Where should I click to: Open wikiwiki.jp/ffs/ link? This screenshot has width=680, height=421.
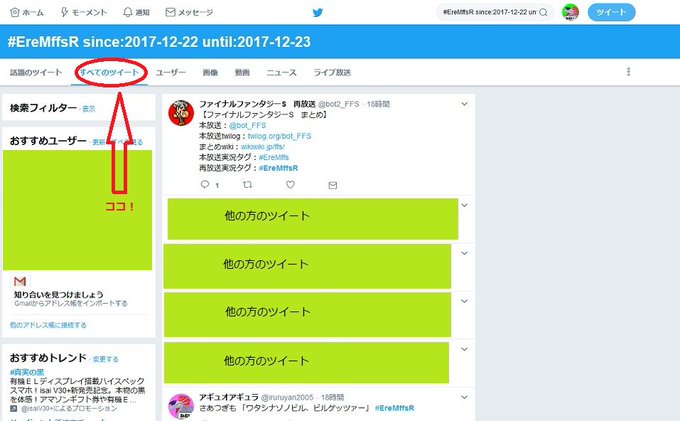pos(263,147)
